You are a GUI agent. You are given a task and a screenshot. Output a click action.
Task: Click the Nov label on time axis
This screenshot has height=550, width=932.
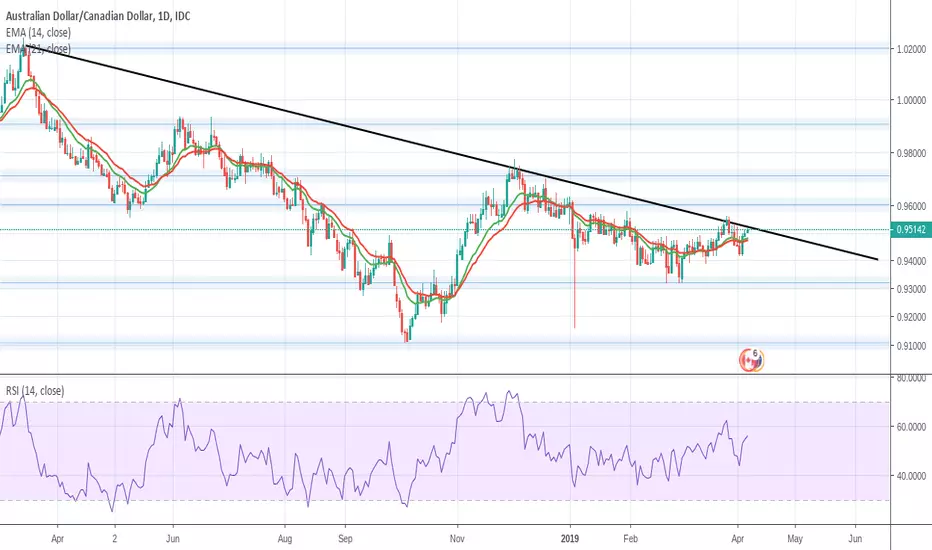(x=457, y=539)
